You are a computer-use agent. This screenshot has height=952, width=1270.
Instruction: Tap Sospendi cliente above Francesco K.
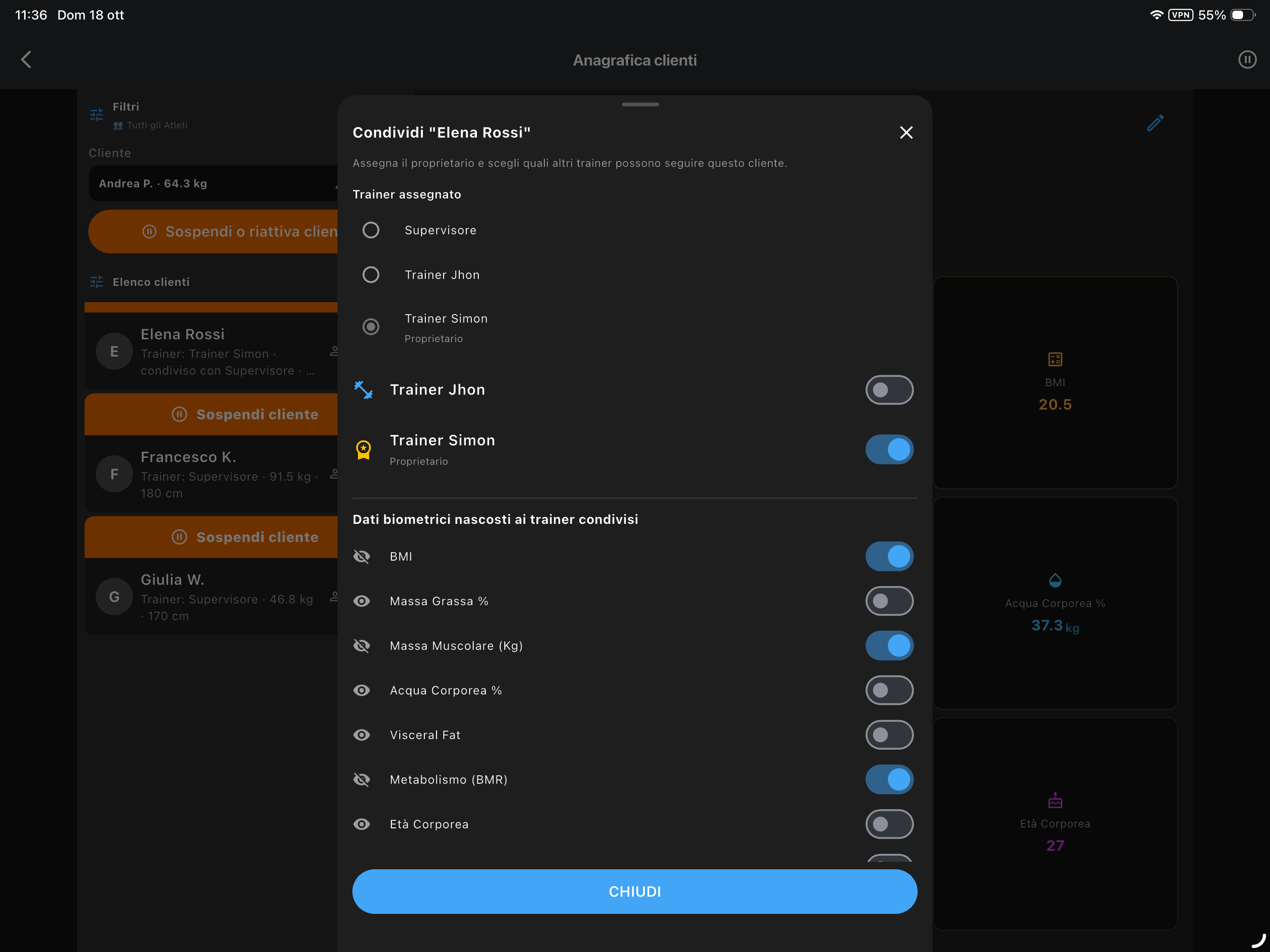212,415
